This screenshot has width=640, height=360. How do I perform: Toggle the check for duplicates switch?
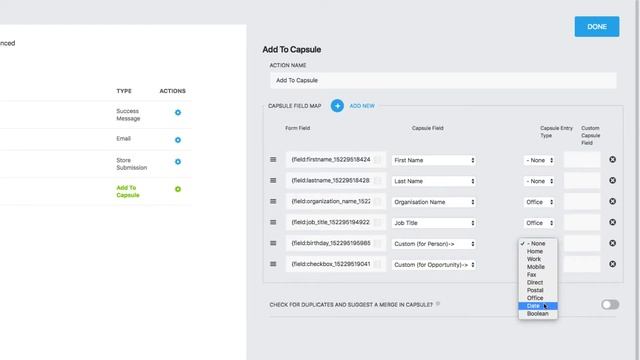tap(610, 304)
